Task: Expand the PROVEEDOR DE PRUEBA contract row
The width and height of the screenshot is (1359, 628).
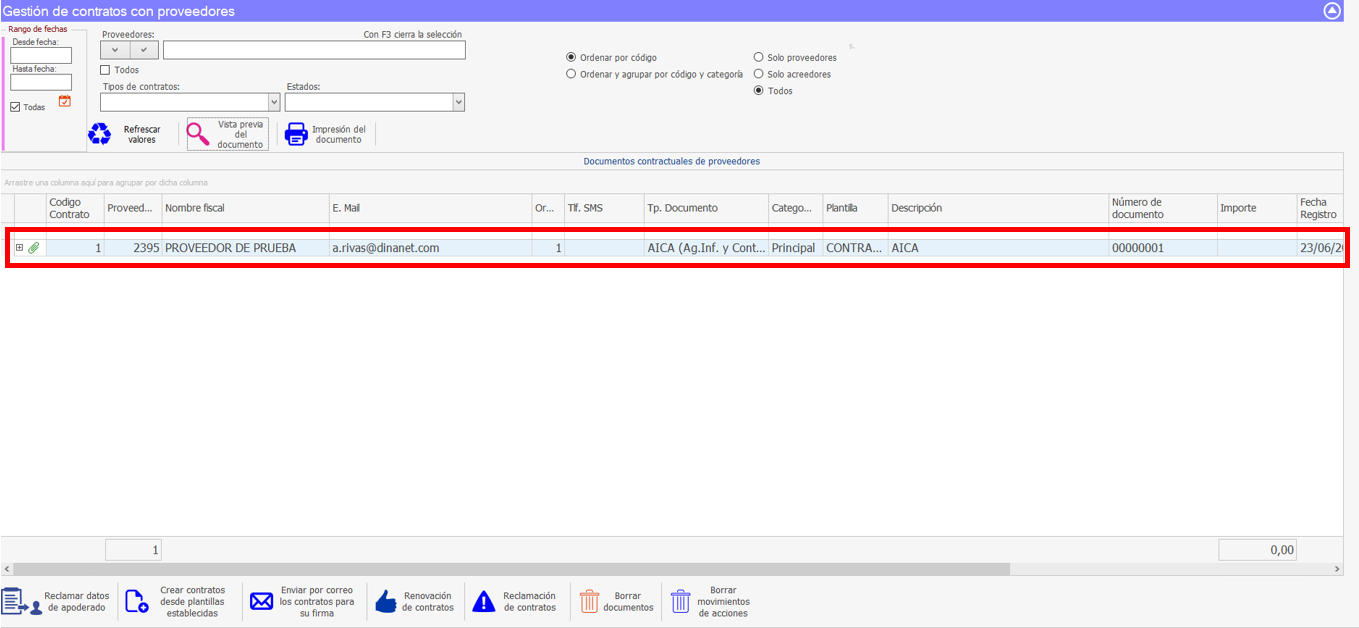Action: (x=19, y=248)
